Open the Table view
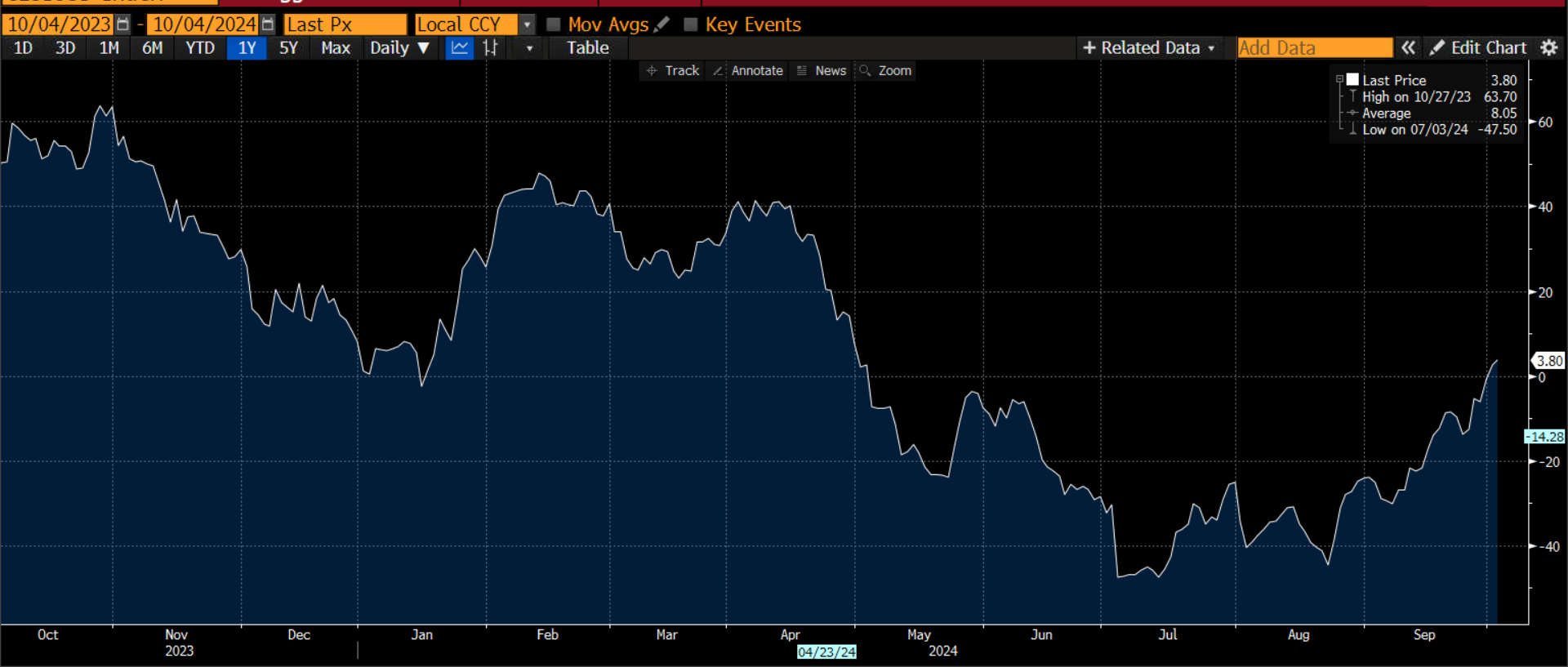Screen dimensions: 1568x667 (588, 48)
